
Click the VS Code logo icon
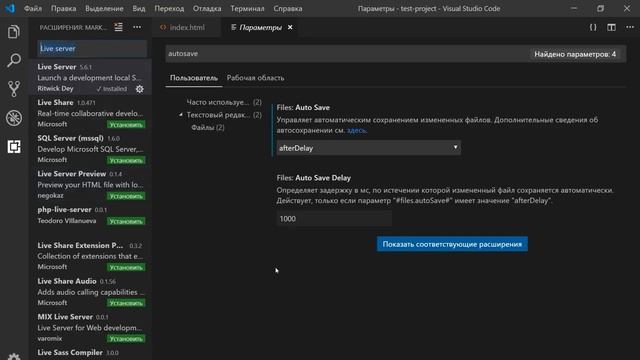click(10, 8)
